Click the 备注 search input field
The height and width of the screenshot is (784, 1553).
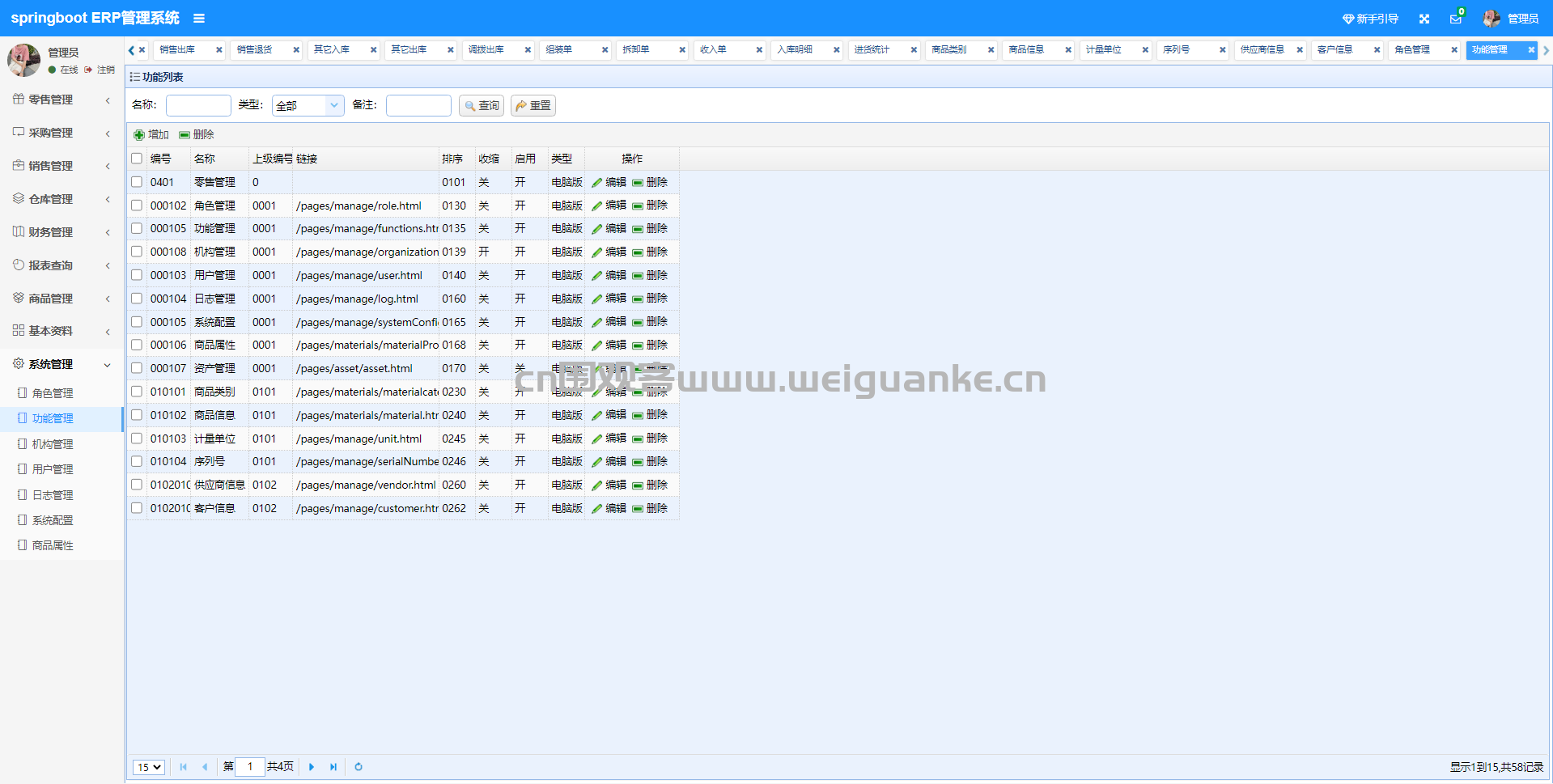click(x=418, y=105)
